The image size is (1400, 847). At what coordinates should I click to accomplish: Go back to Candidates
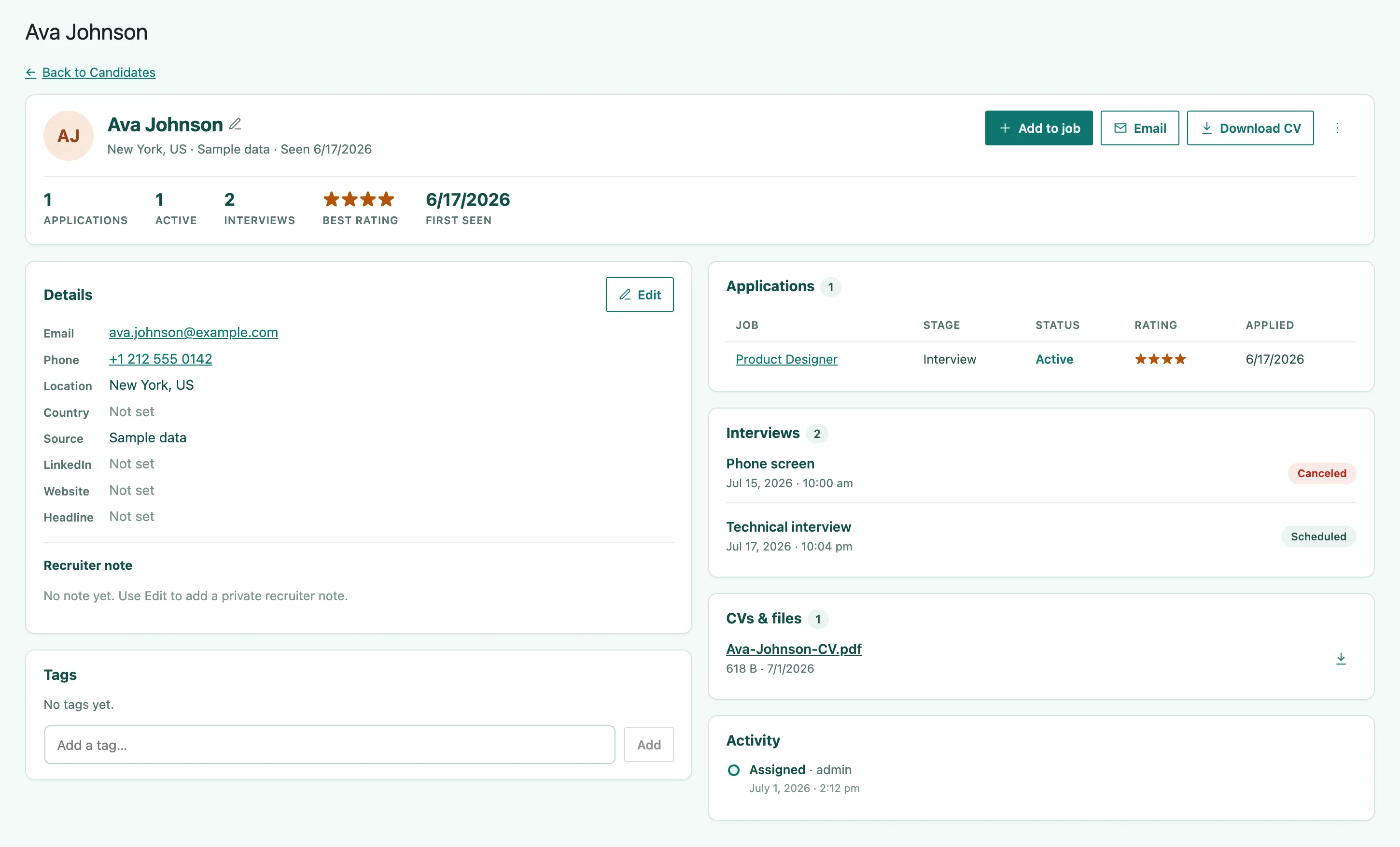pyautogui.click(x=90, y=73)
